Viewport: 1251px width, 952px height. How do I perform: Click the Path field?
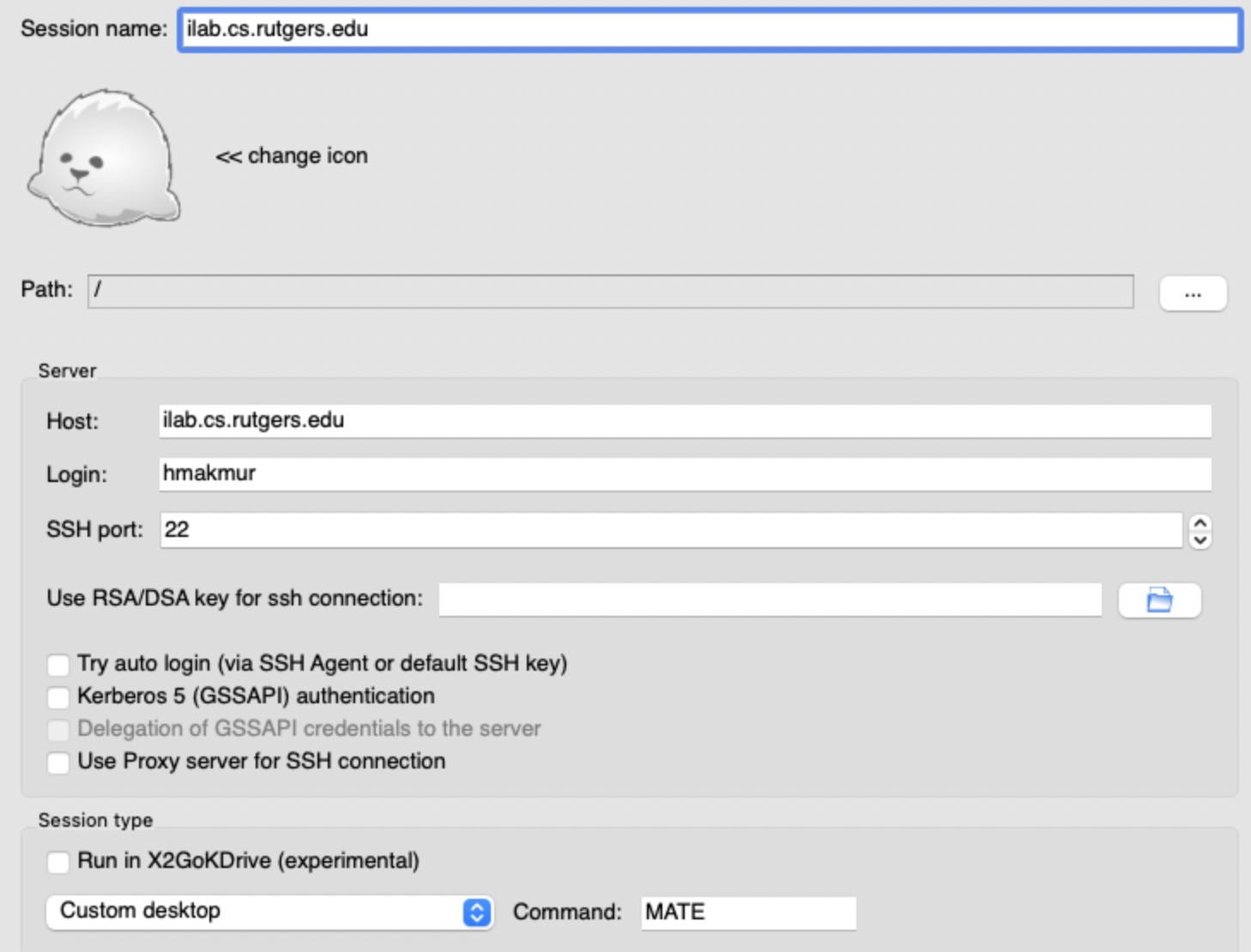click(x=610, y=292)
